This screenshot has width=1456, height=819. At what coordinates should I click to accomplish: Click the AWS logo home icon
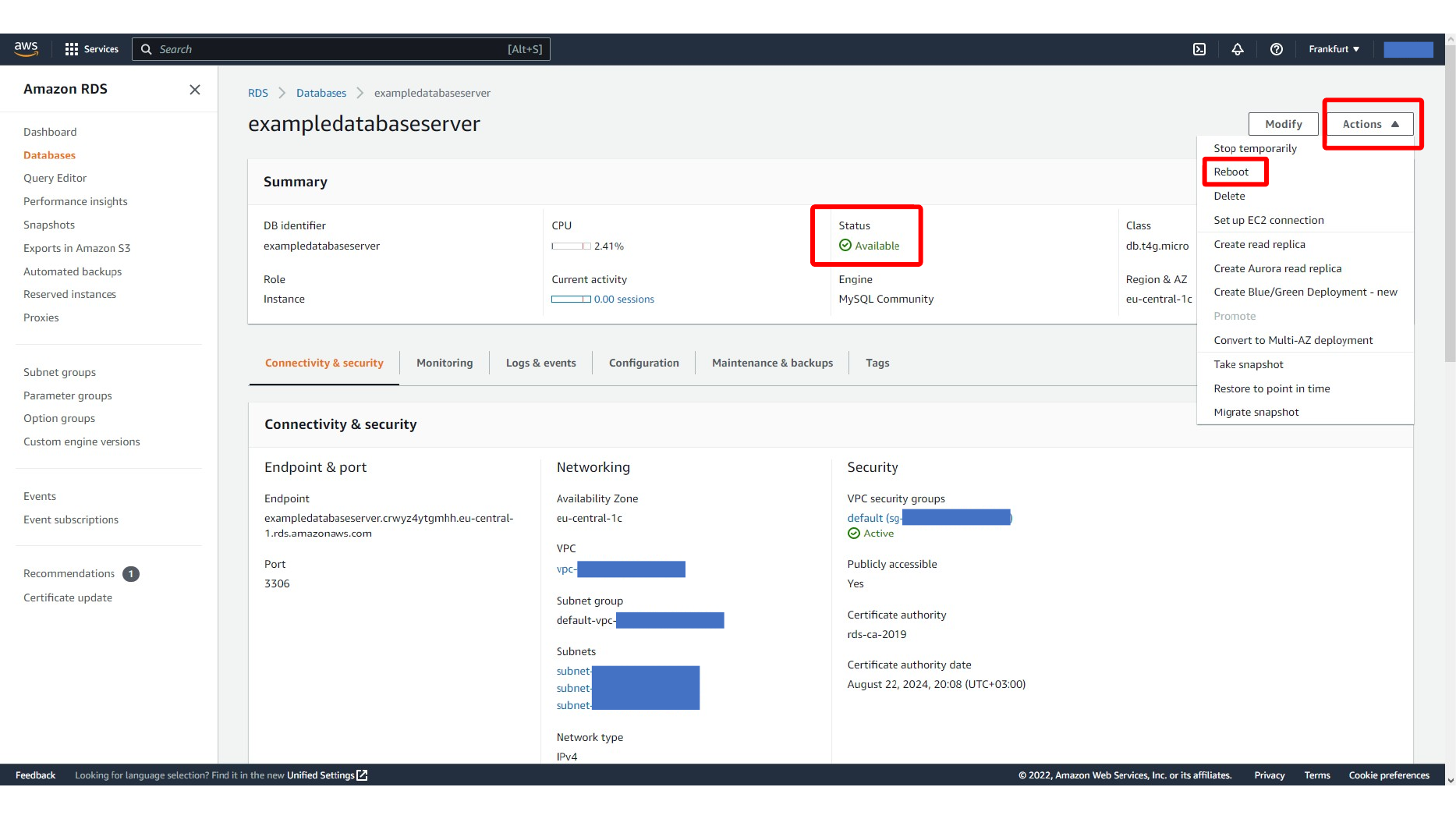click(x=27, y=48)
